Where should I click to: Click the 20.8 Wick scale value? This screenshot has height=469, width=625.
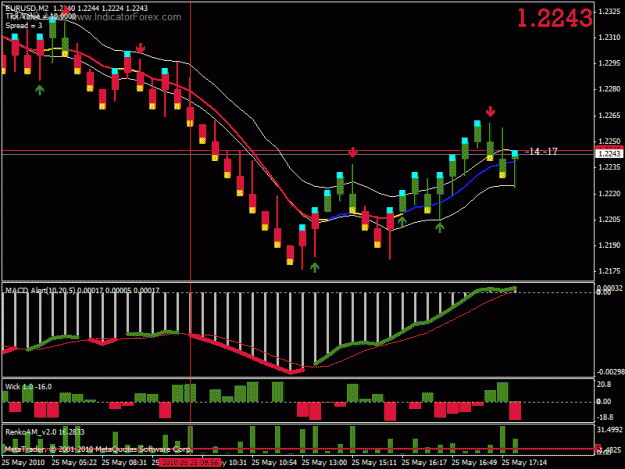tap(604, 384)
